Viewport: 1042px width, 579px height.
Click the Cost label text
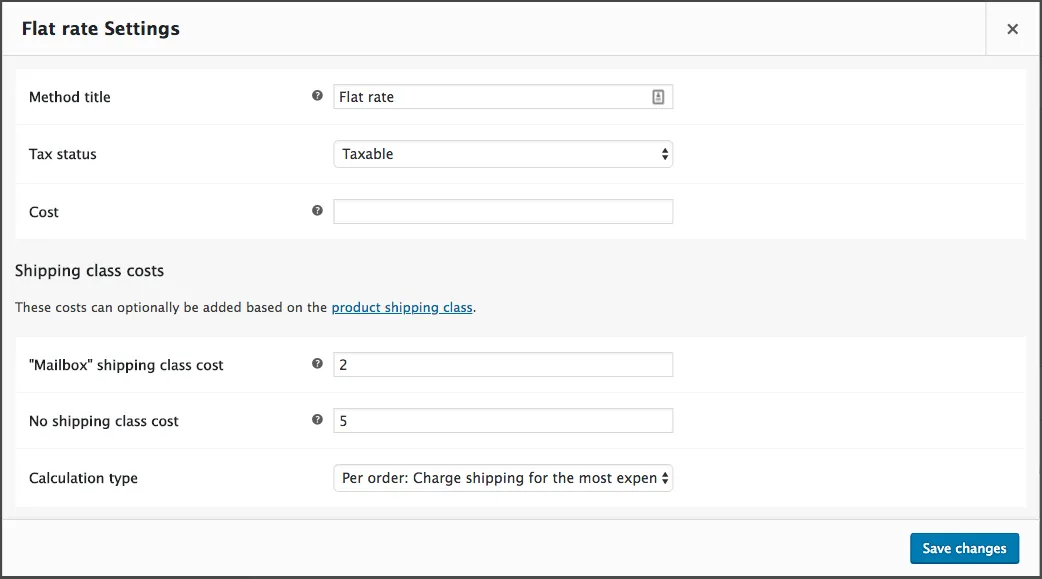click(x=44, y=212)
